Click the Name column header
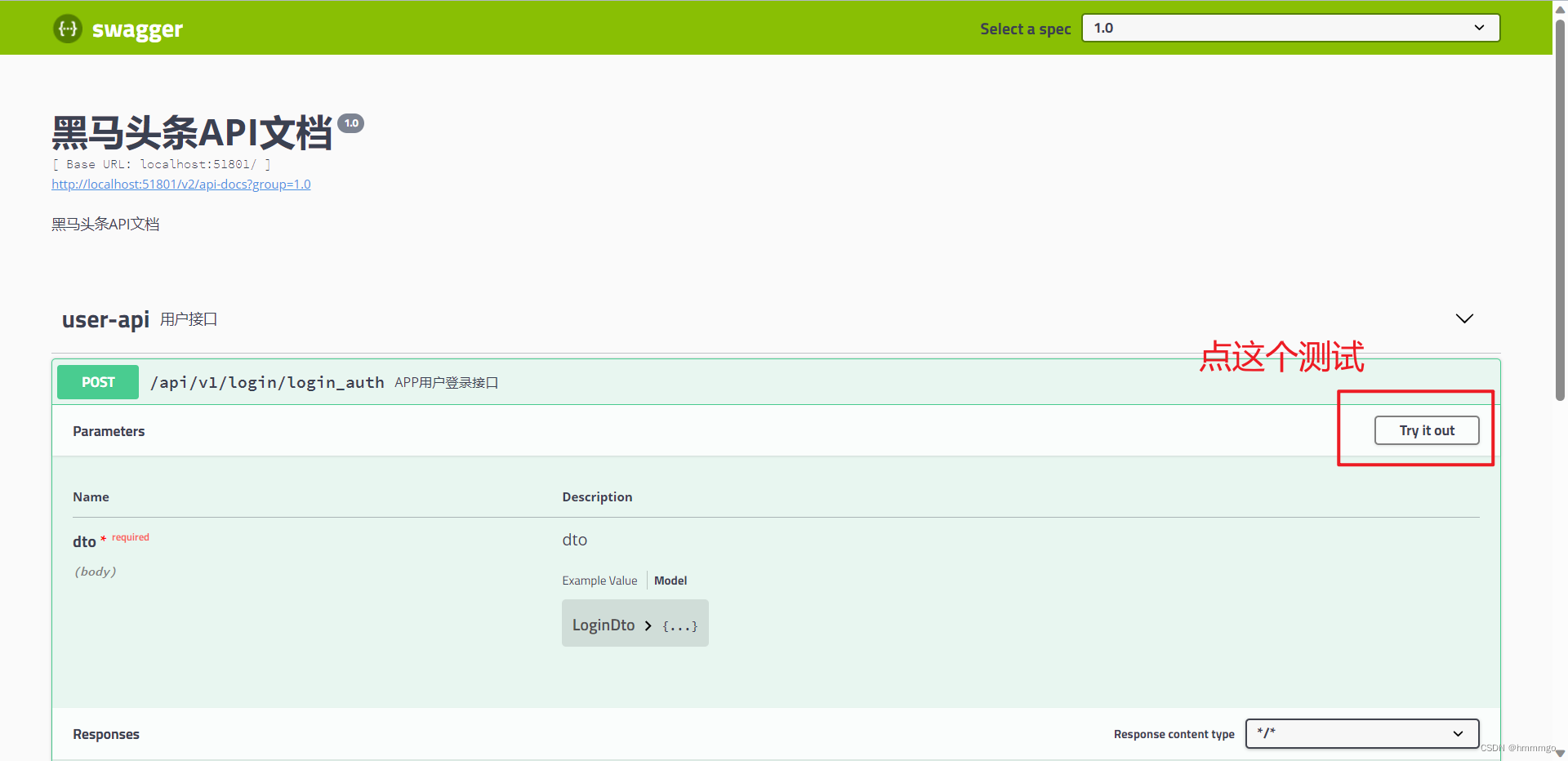This screenshot has height=761, width=1568. (91, 496)
